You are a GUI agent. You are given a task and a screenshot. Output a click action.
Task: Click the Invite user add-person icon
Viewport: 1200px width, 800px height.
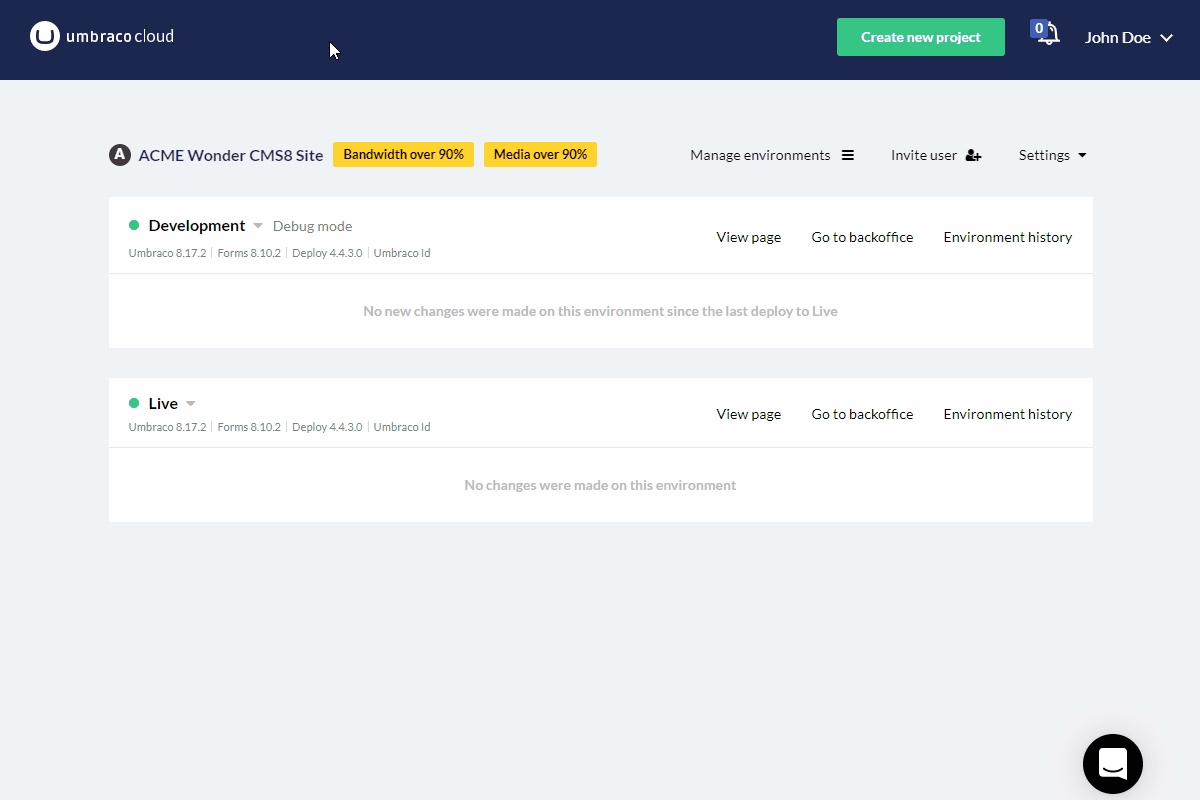pyautogui.click(x=973, y=156)
